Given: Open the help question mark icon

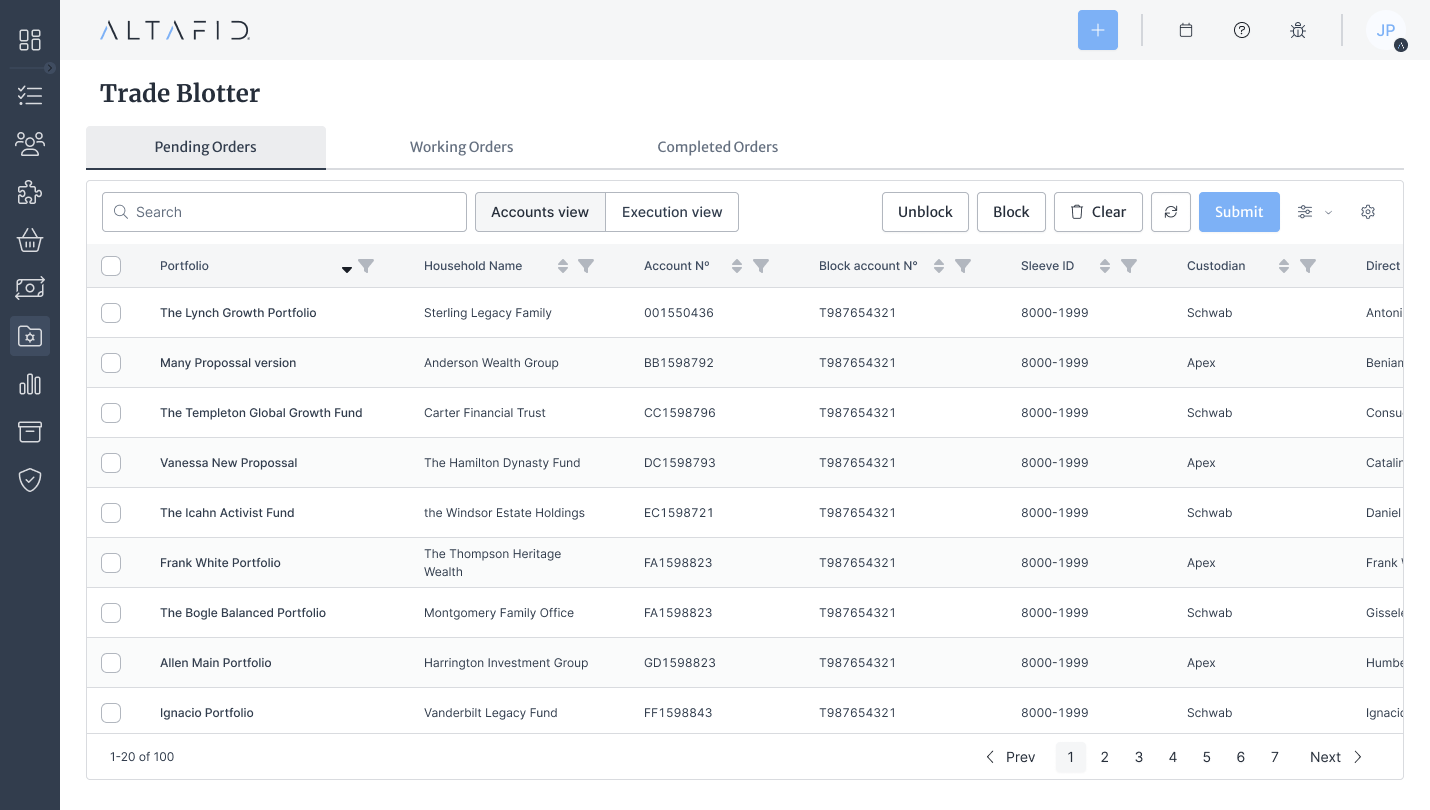Looking at the screenshot, I should [1242, 30].
